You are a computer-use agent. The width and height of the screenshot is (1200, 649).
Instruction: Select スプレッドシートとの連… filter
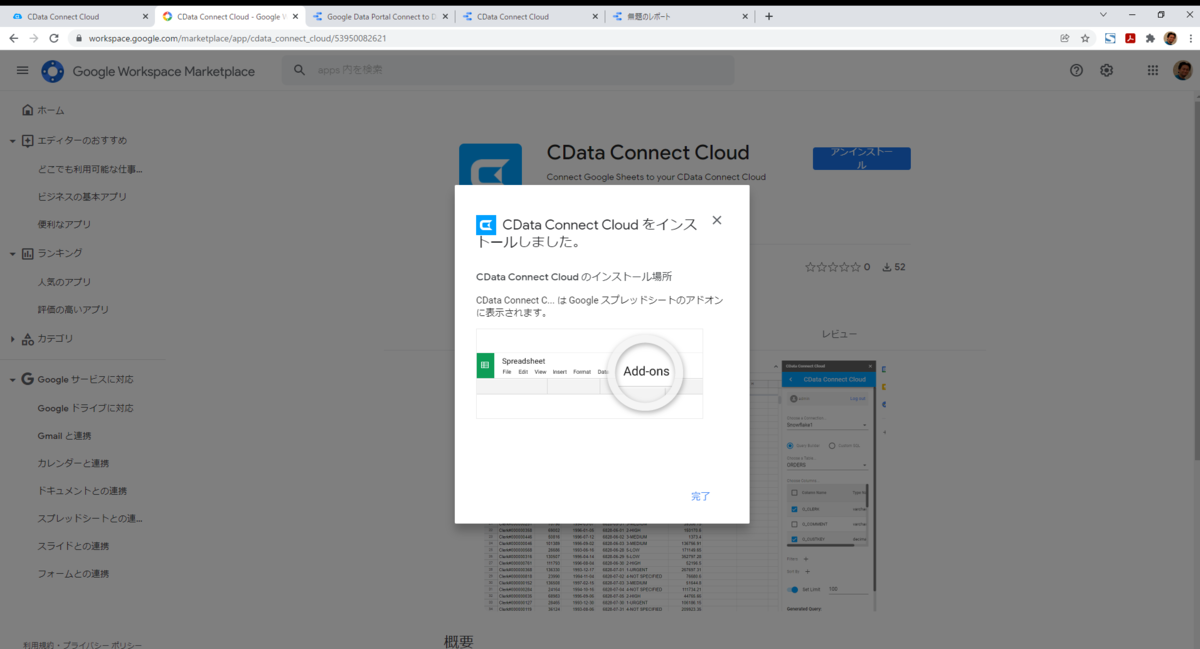[90, 519]
